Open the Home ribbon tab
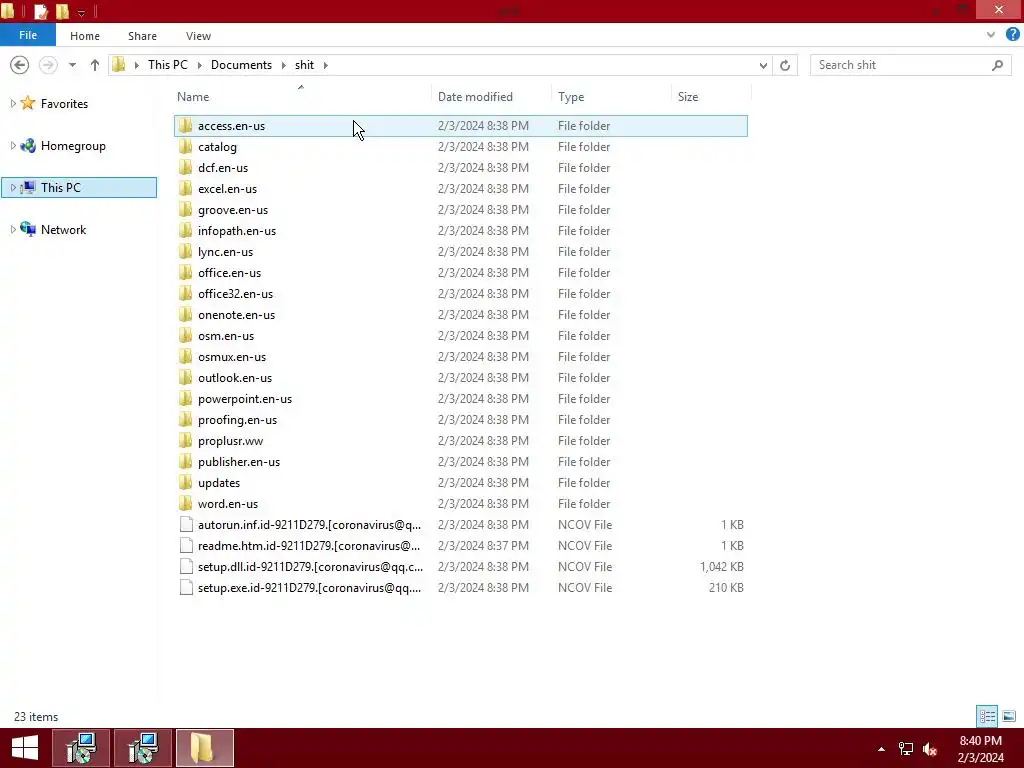This screenshot has width=1024, height=768. click(85, 36)
